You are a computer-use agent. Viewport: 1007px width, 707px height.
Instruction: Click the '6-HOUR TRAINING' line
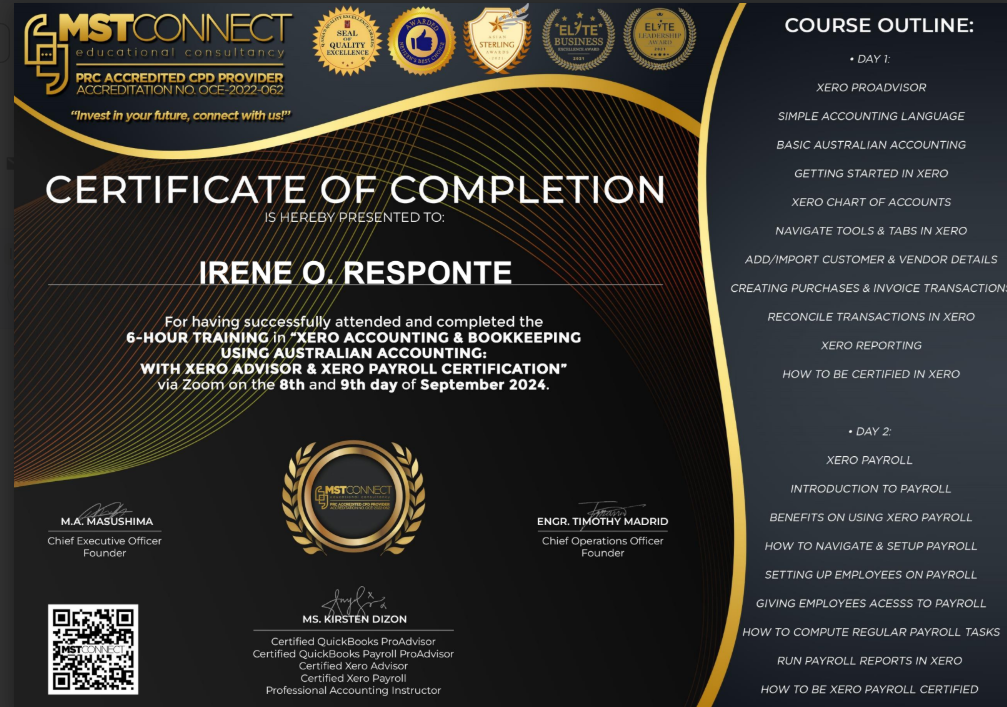click(354, 337)
